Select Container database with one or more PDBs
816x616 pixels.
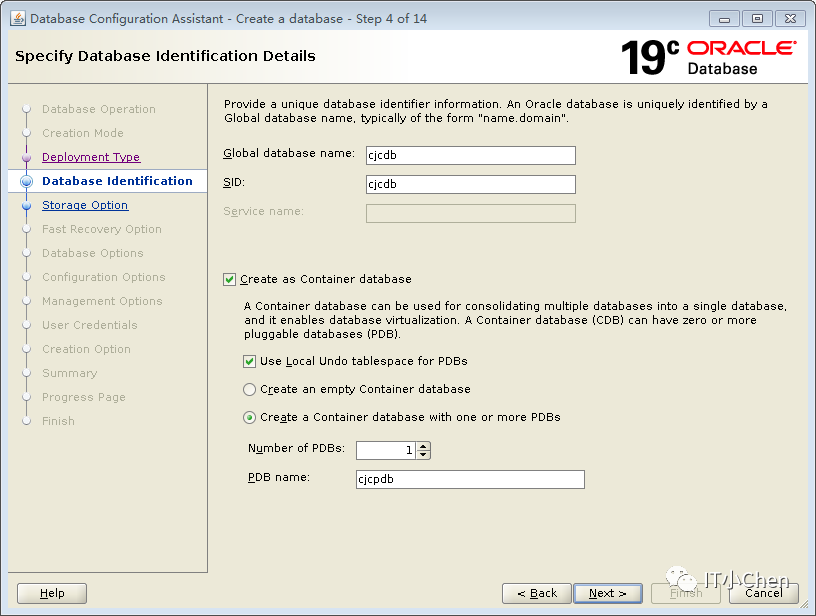[249, 417]
